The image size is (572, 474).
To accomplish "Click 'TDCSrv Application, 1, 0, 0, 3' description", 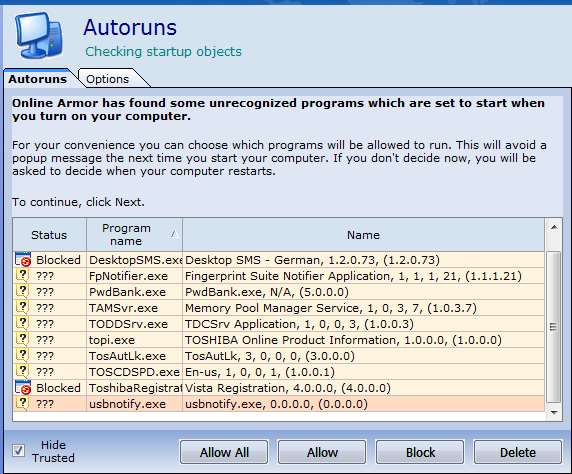I will pos(299,324).
